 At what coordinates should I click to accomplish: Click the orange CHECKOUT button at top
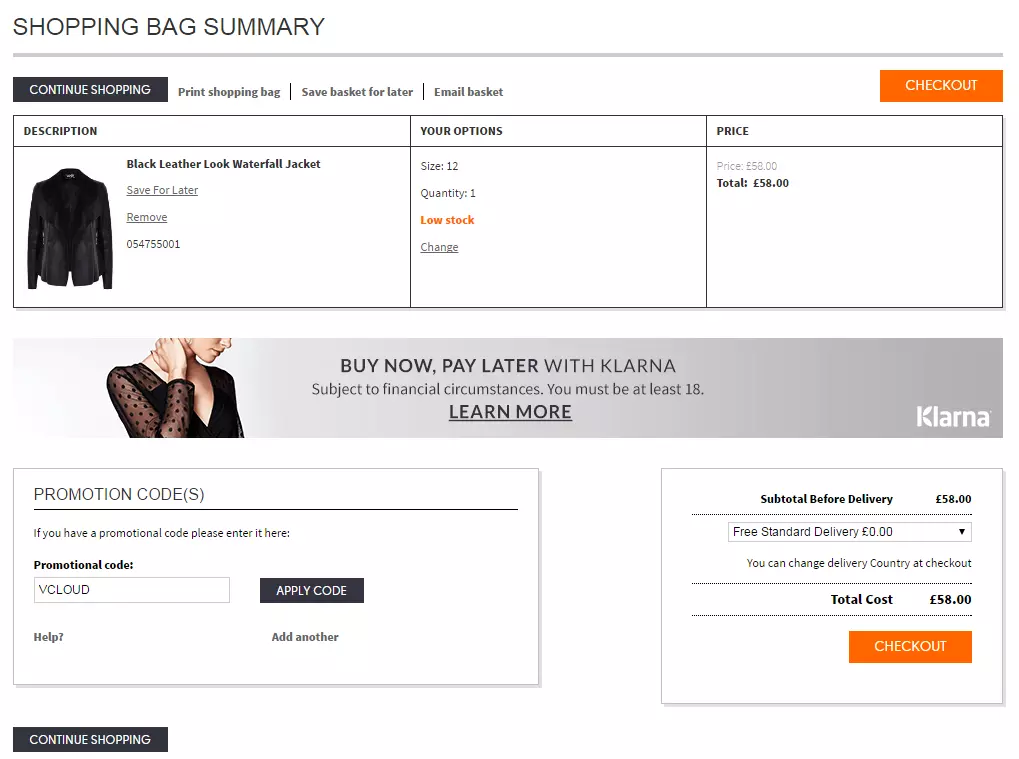point(940,86)
